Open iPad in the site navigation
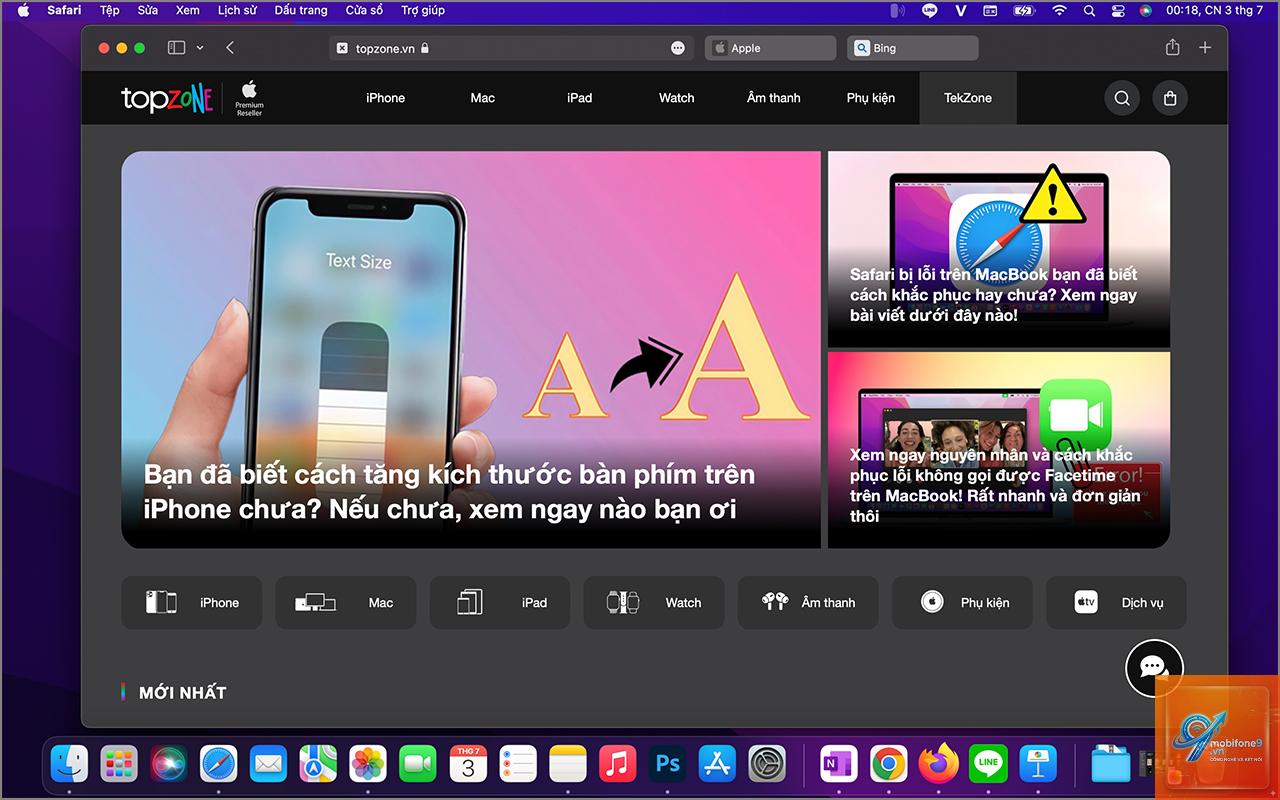This screenshot has width=1280, height=800. [x=579, y=98]
